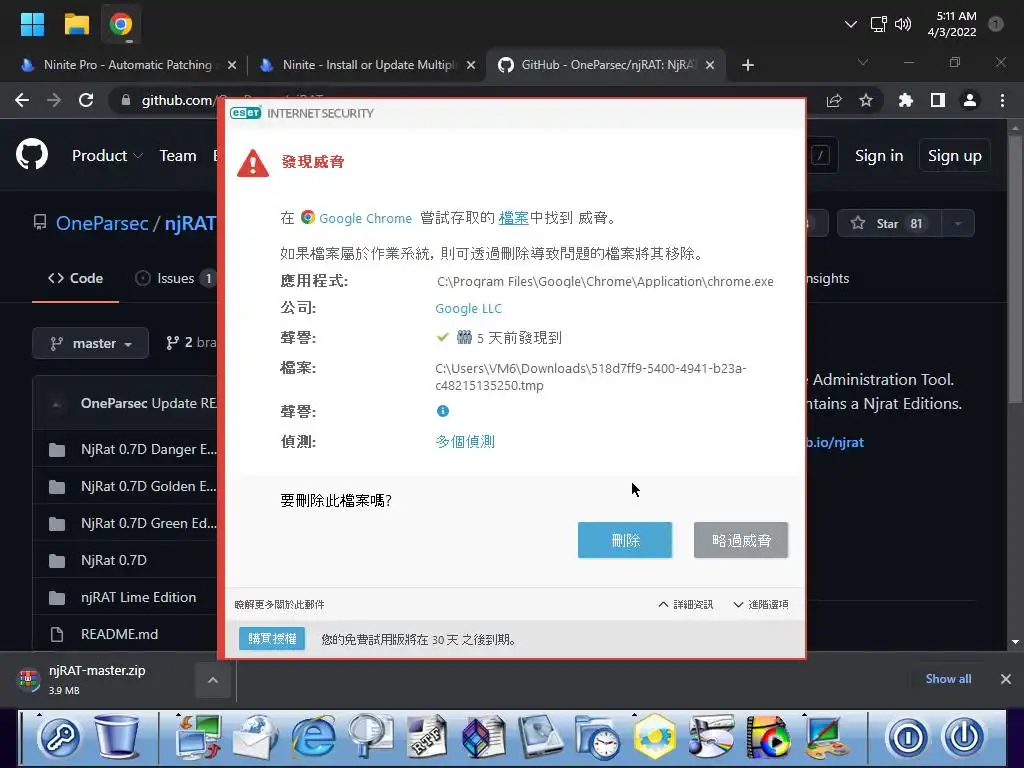Open the README.md file
This screenshot has height=768, width=1024.
coord(120,634)
